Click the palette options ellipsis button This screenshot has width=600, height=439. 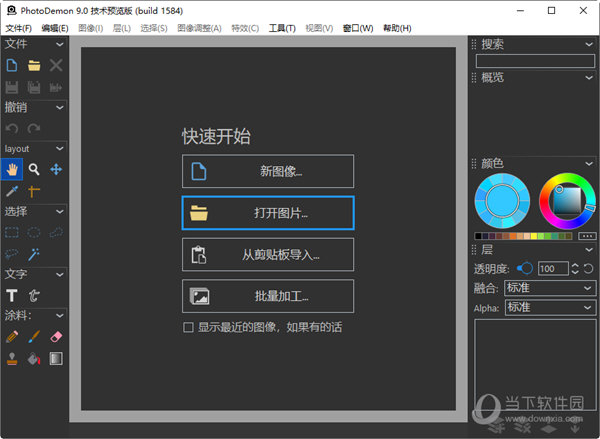[x=587, y=236]
